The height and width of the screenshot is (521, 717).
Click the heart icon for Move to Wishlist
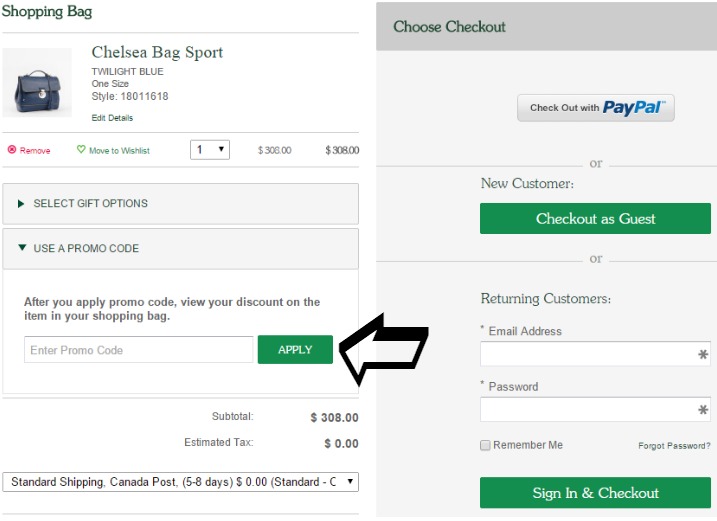coord(81,149)
